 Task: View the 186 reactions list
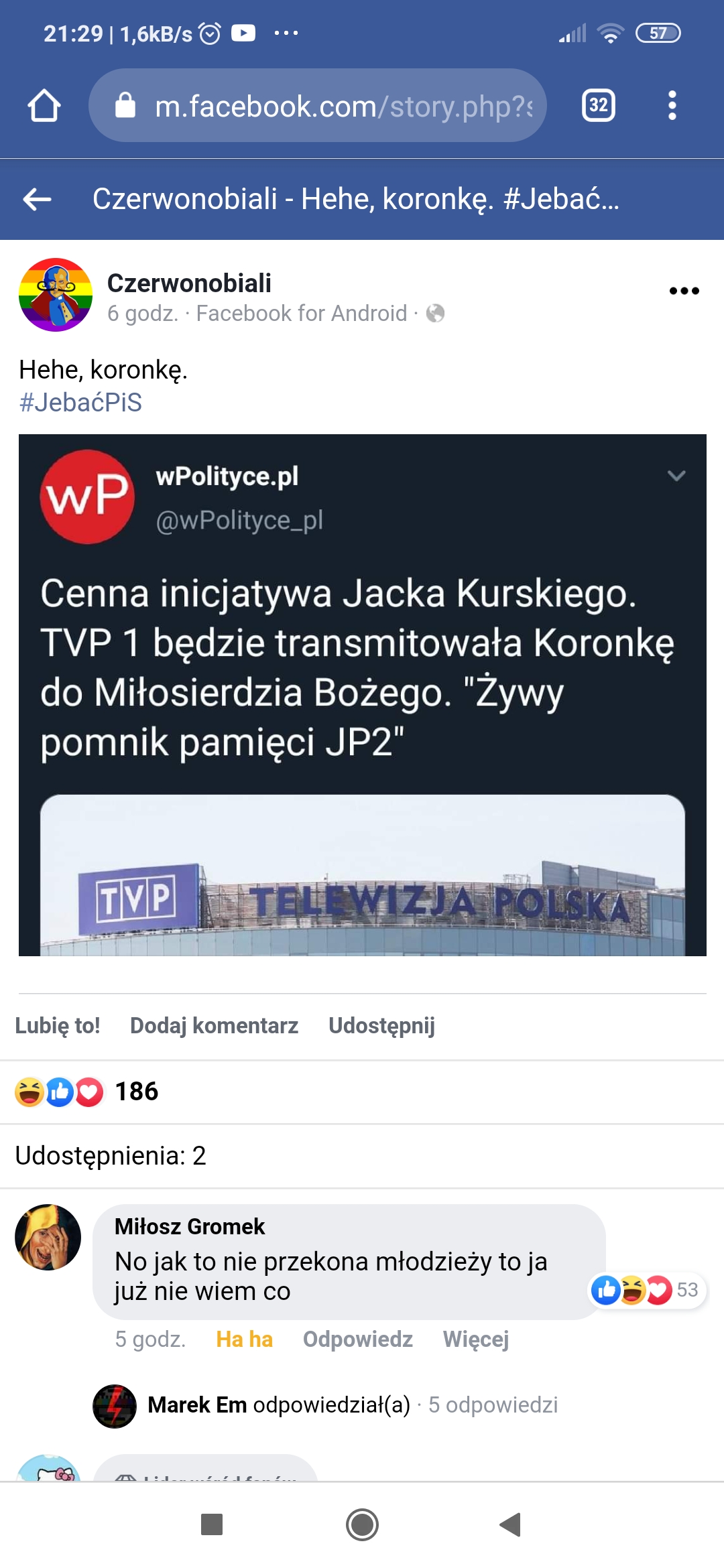coord(86,1092)
